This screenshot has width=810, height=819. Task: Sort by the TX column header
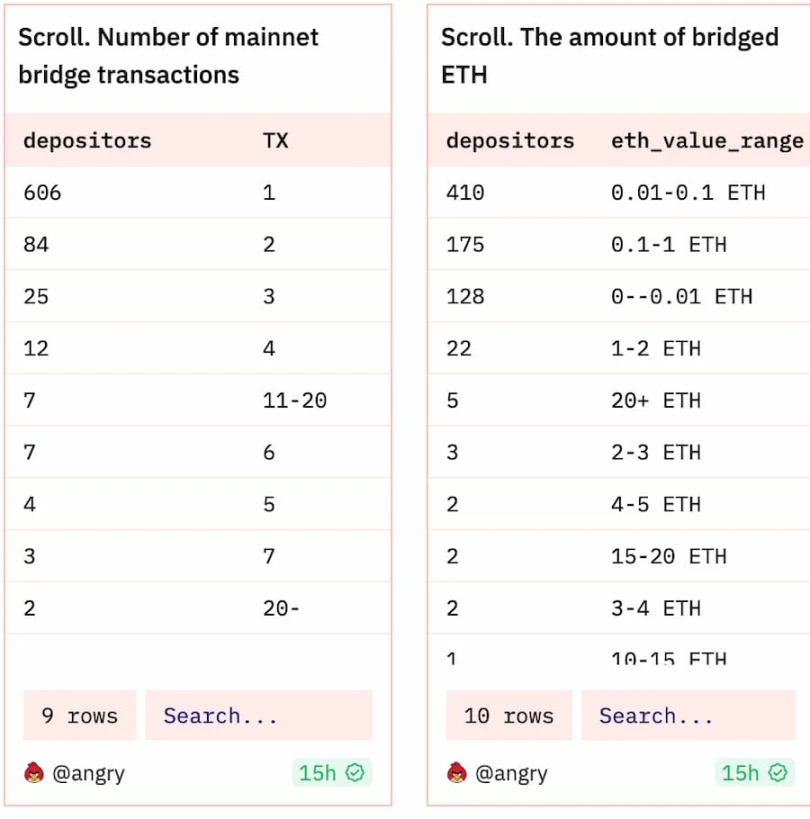tap(276, 141)
